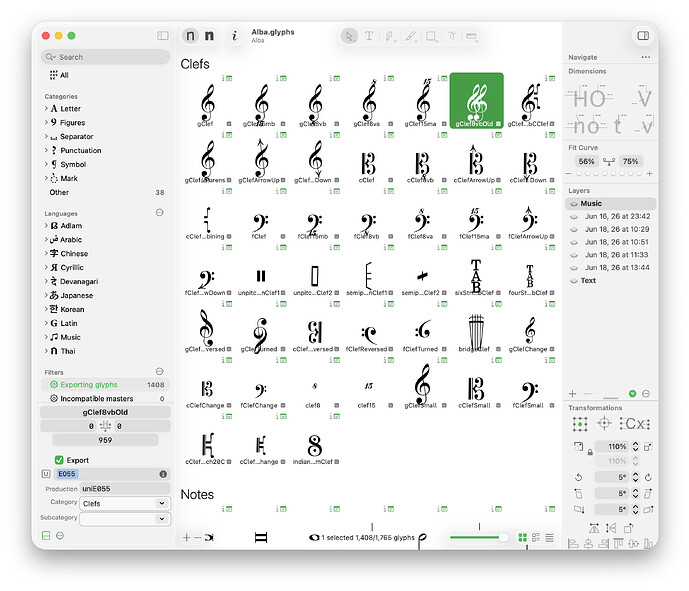The height and width of the screenshot is (591, 689).
Task: Rotate counterclockwise using the left rotate icon
Action: [579, 477]
